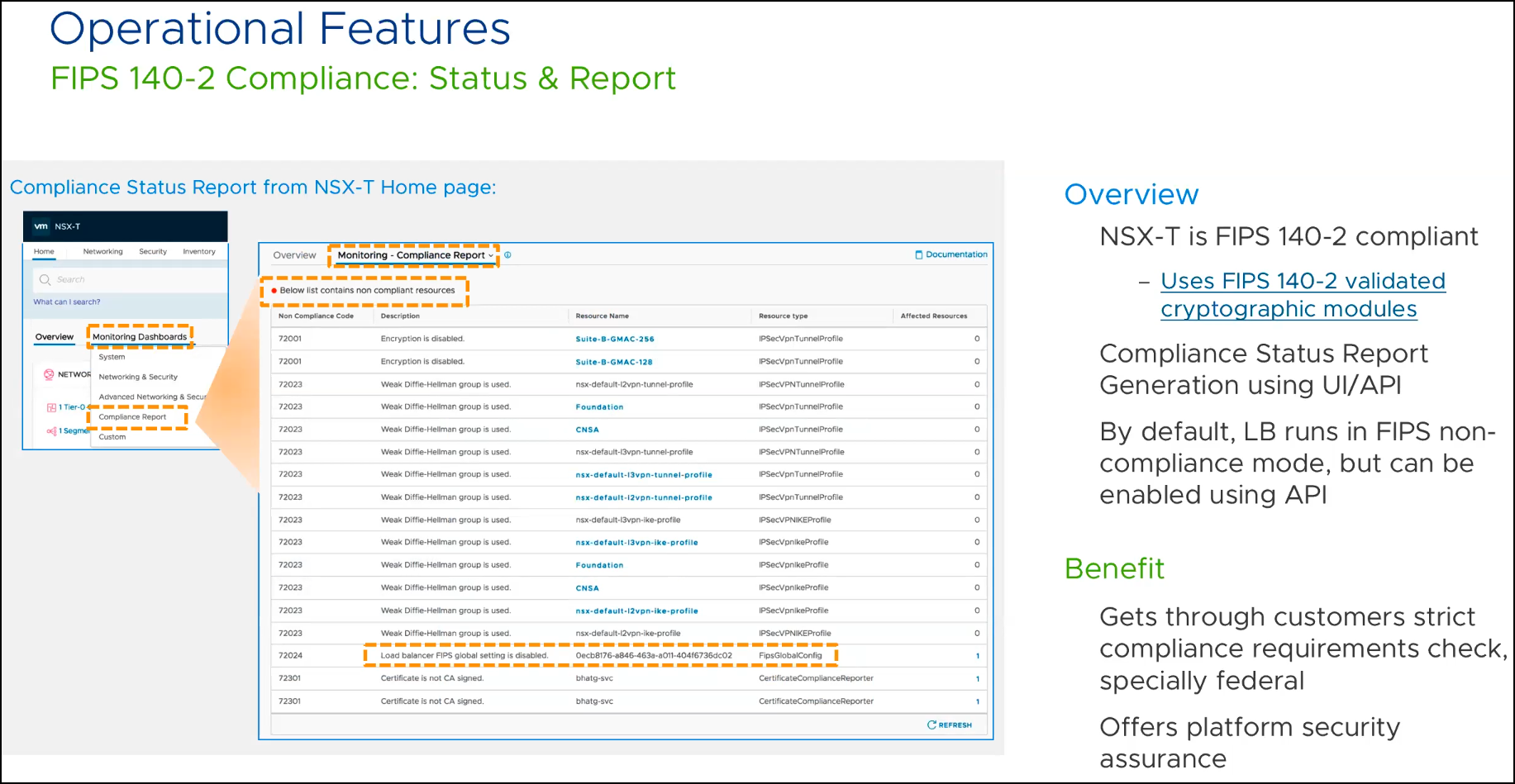Sort by Resource type column header
This screenshot has height=784, width=1515.
coord(783,316)
